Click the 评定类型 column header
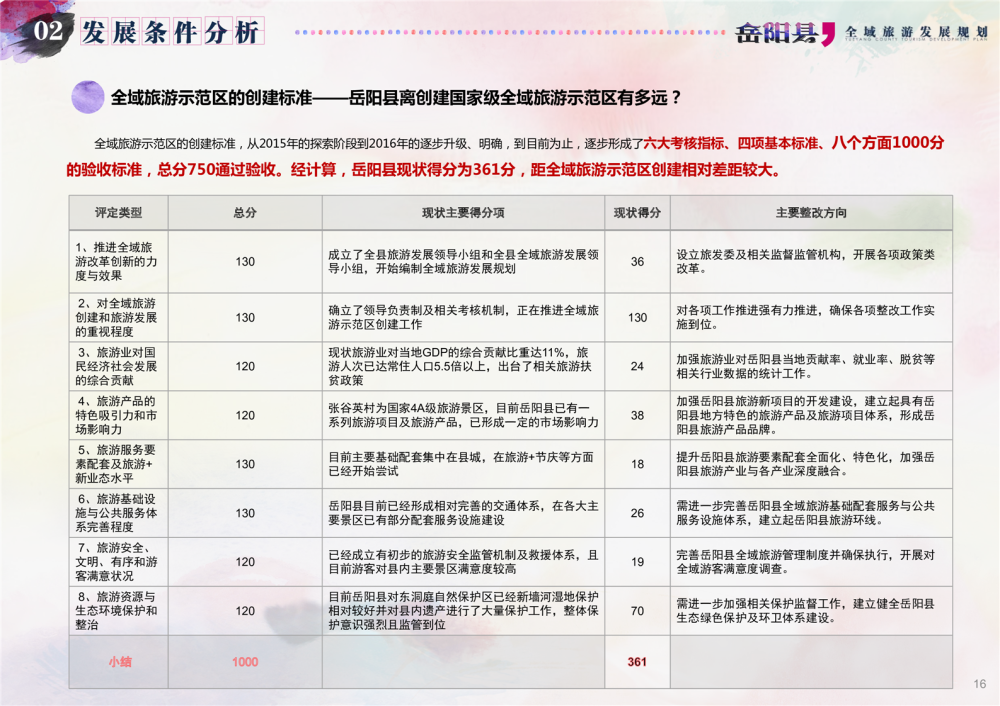Viewport: 1000px width, 706px height. (x=118, y=213)
